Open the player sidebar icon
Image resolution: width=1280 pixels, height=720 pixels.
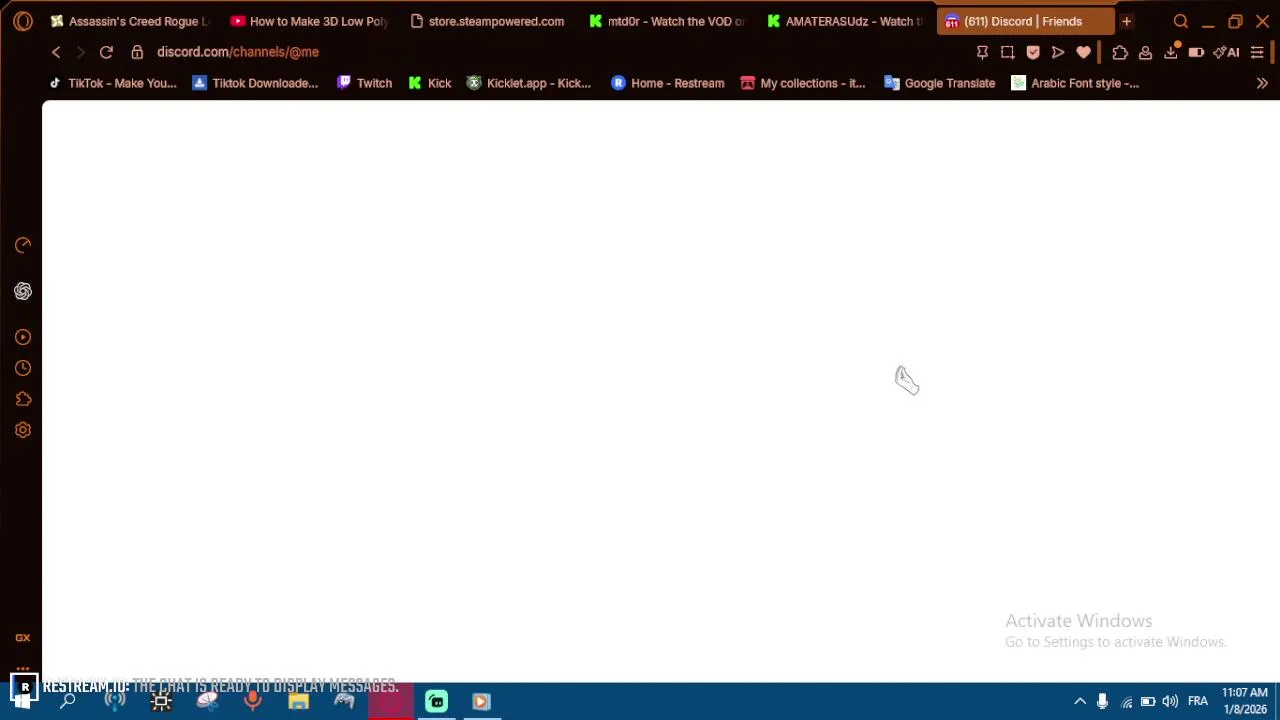click(23, 337)
